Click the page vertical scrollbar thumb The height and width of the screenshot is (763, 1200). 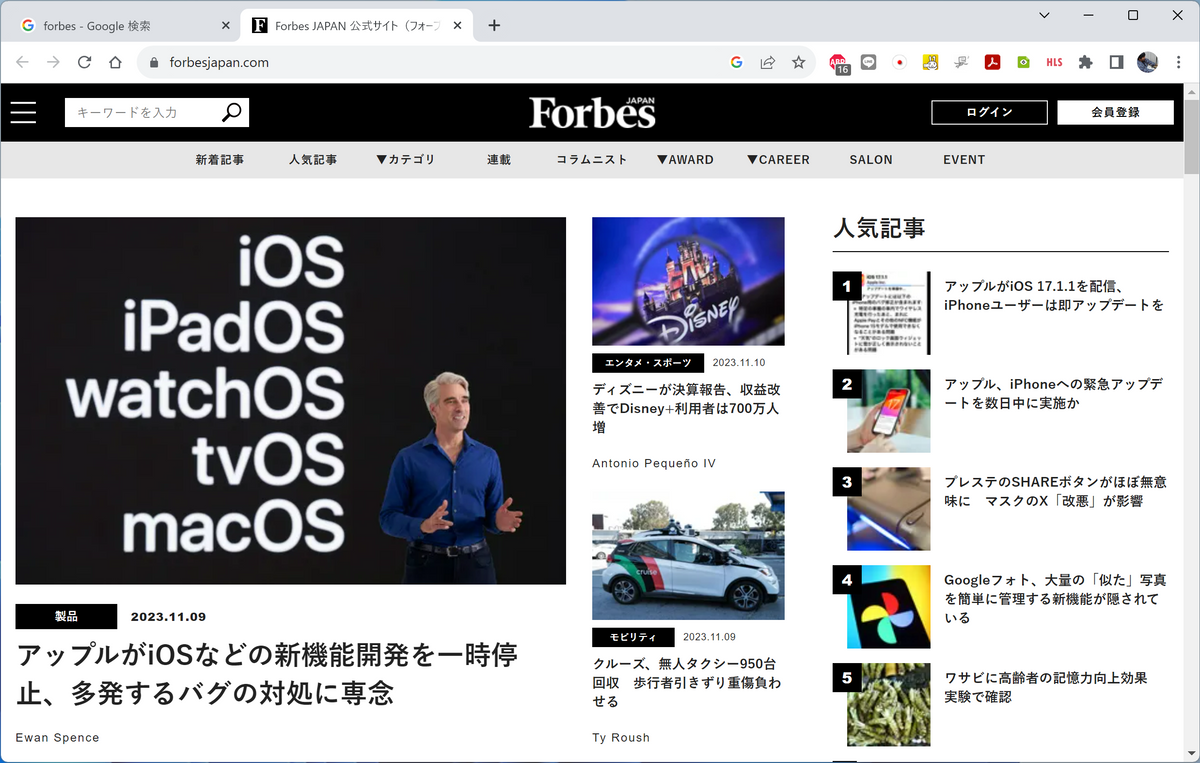[x=1191, y=136]
